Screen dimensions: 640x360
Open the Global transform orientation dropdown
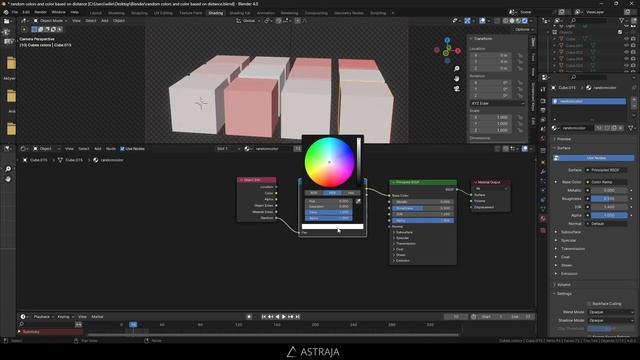(x=248, y=20)
